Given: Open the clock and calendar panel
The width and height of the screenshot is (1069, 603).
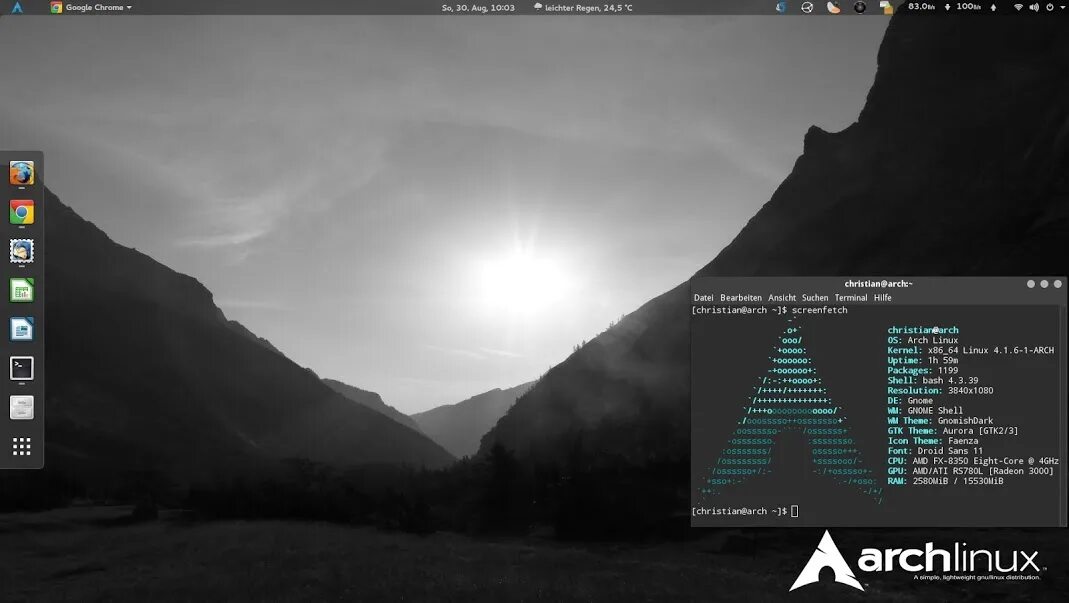Looking at the screenshot, I should (478, 8).
